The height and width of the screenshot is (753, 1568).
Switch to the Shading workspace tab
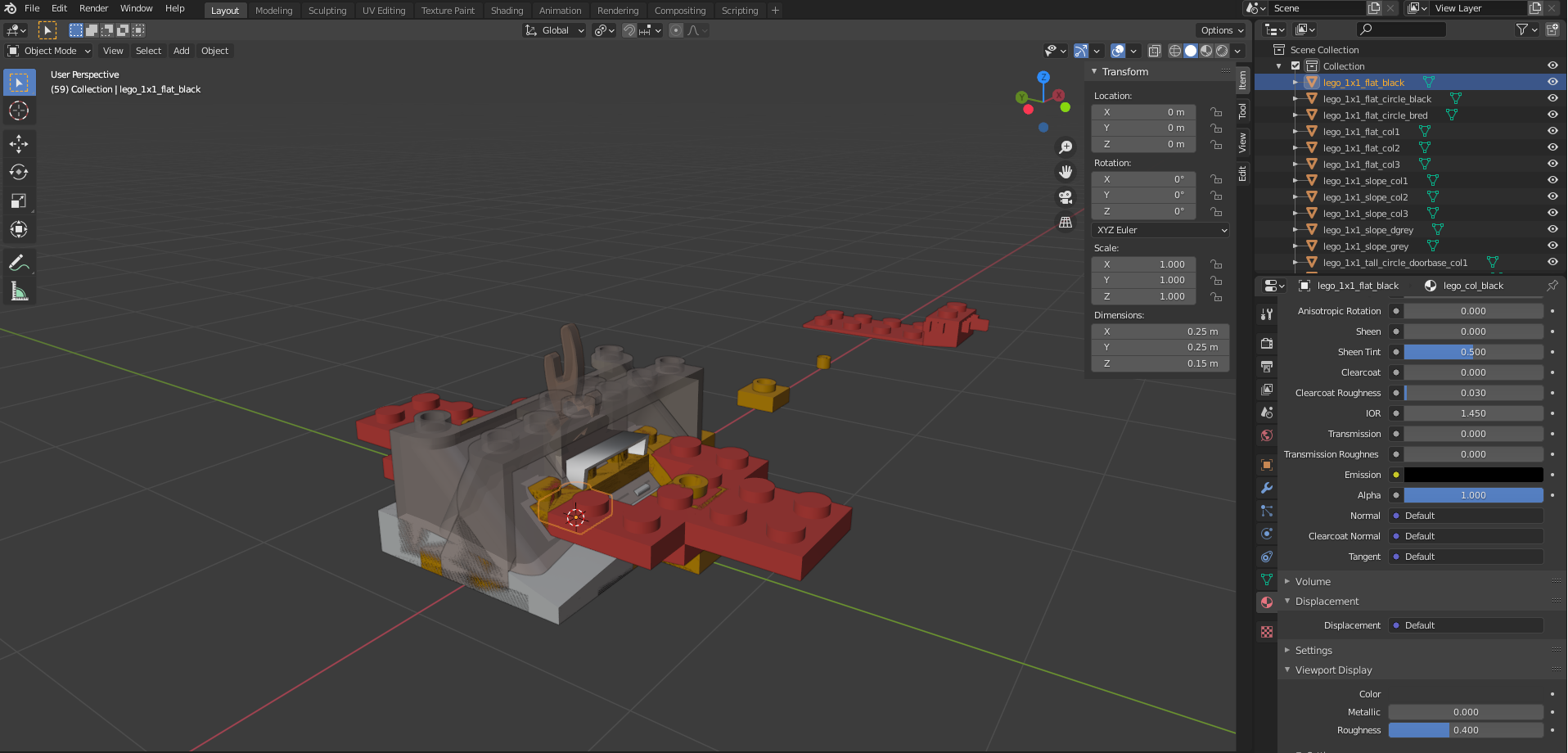tap(507, 11)
